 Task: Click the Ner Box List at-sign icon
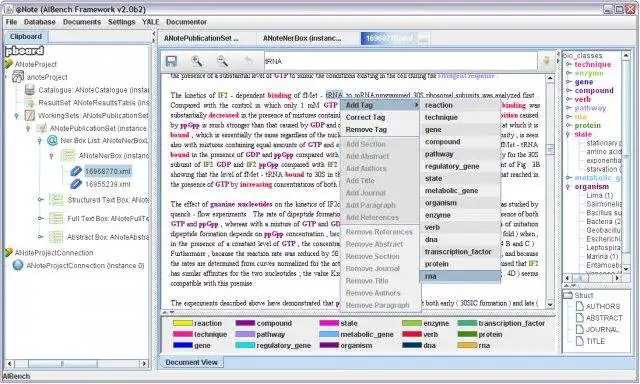coord(52,141)
